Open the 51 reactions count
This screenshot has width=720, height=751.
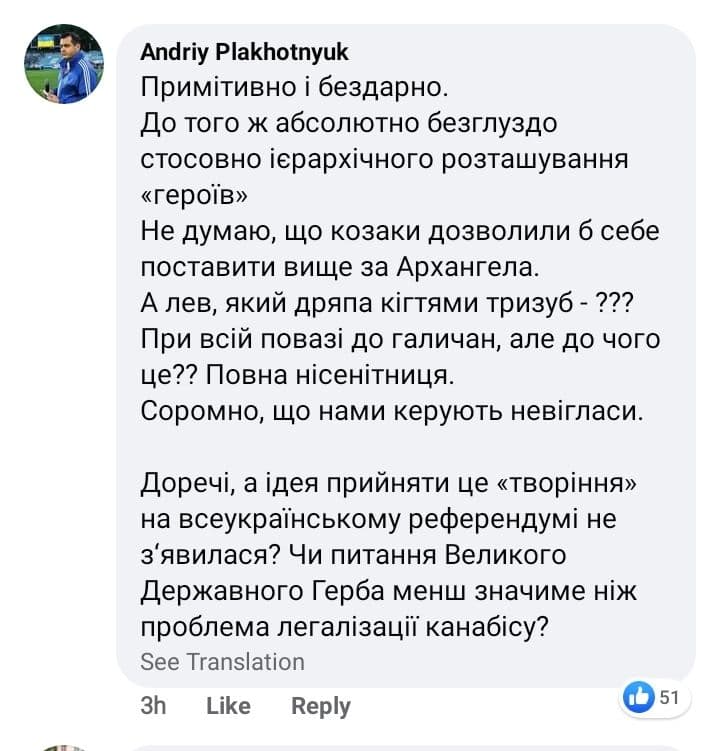point(669,697)
